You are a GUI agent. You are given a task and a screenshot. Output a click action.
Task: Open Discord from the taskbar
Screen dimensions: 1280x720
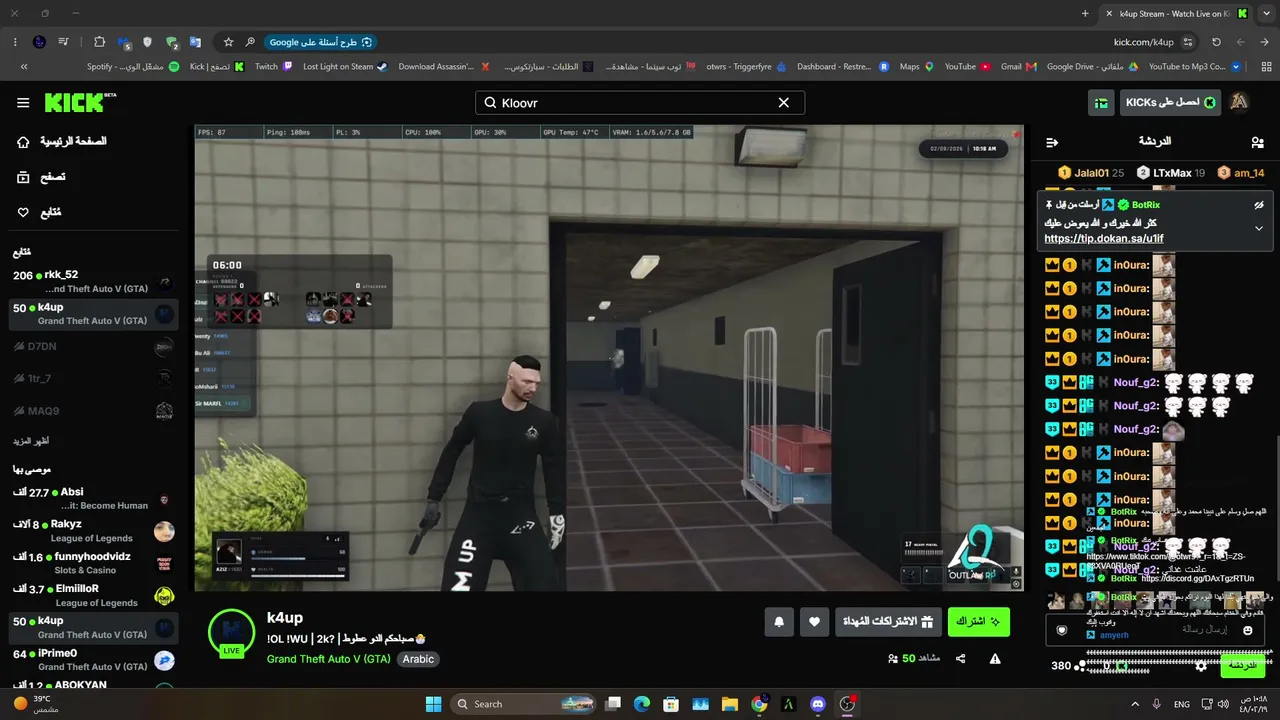point(818,704)
